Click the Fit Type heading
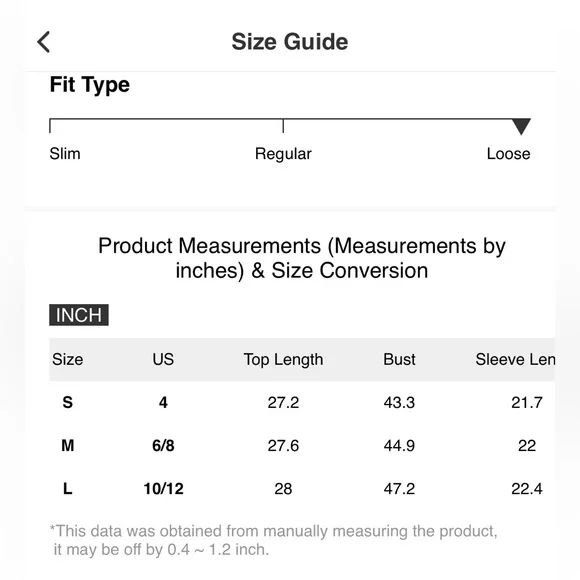The height and width of the screenshot is (580, 580). coord(90,85)
